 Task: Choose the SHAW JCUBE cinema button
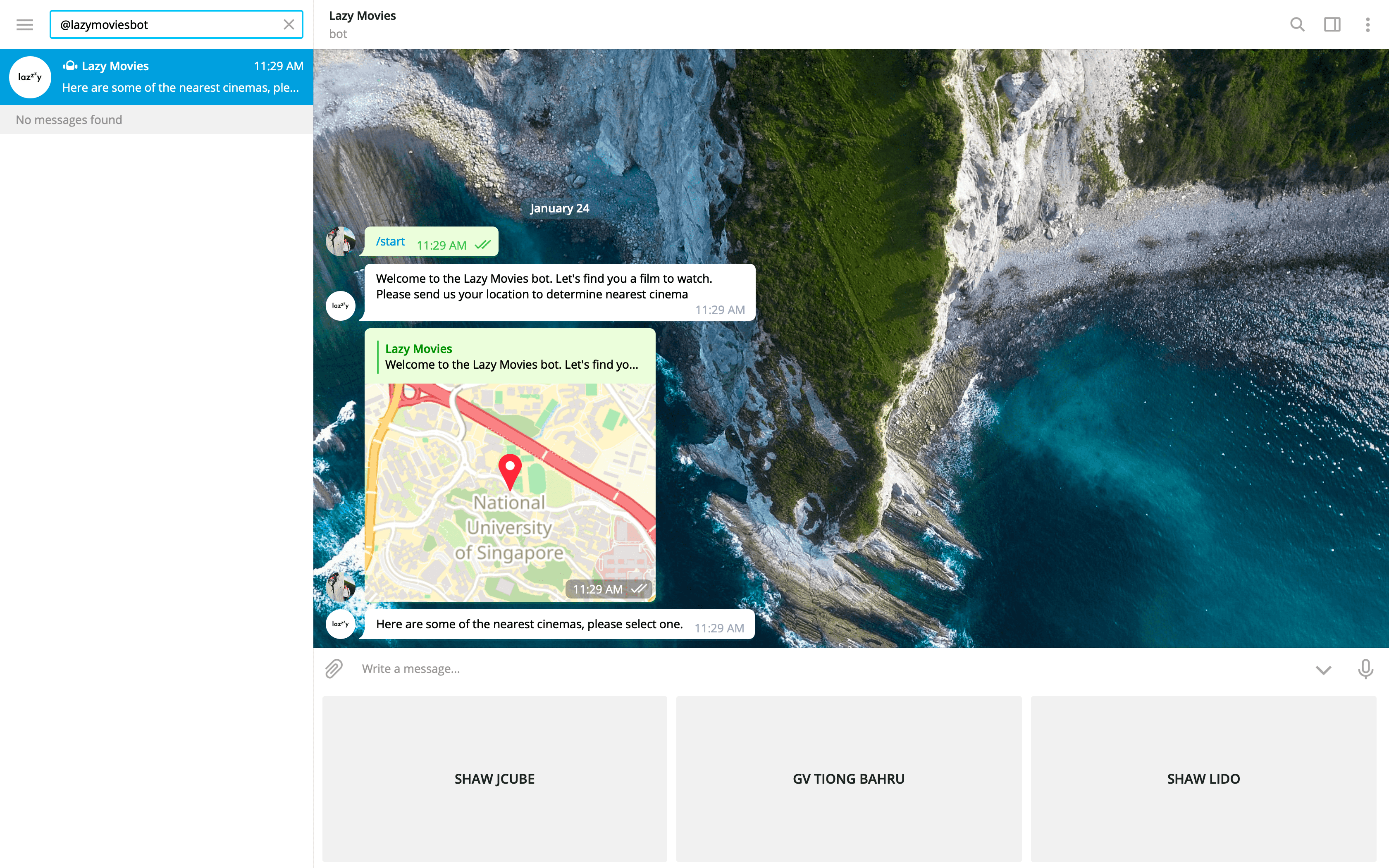(494, 779)
